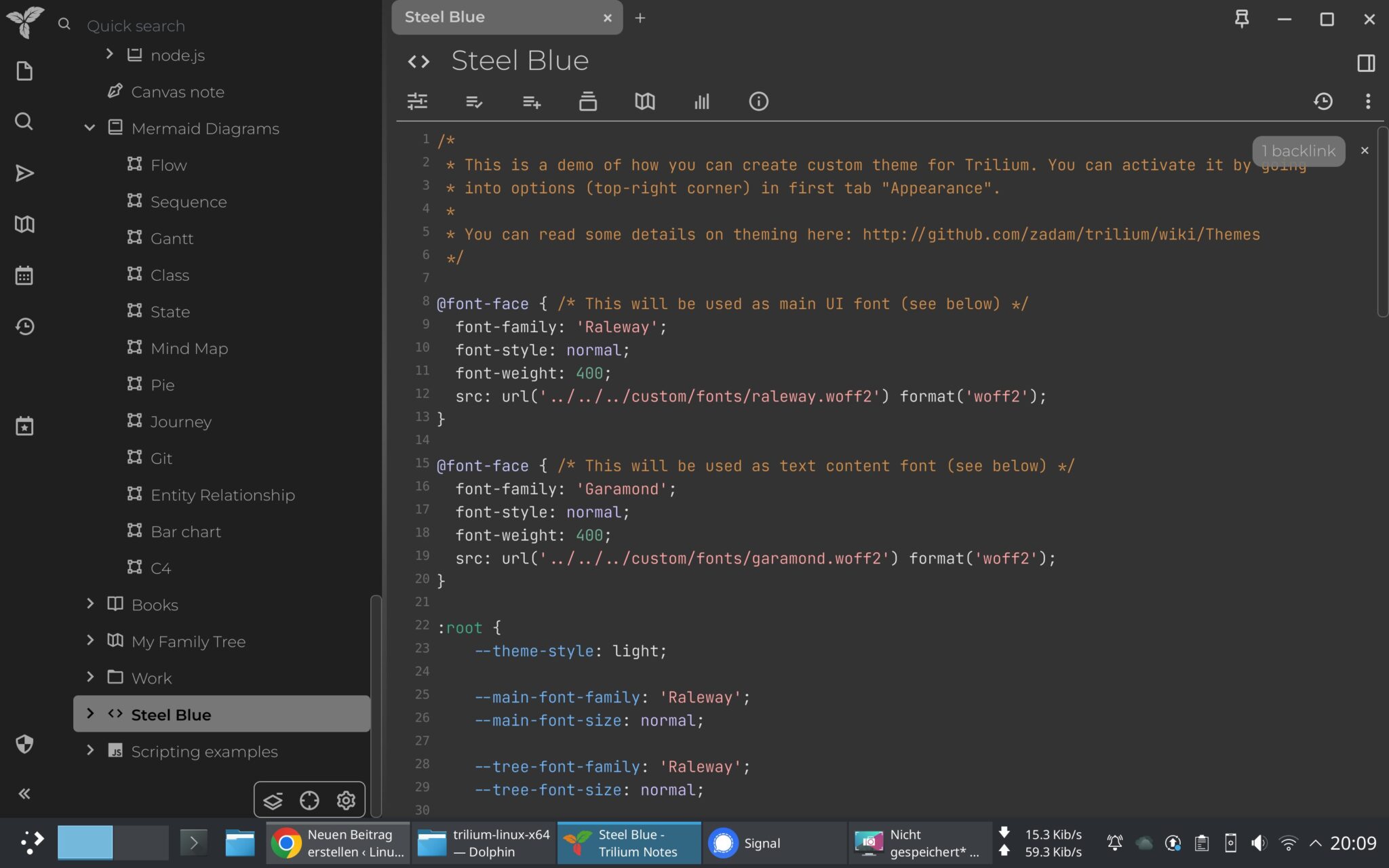Open today's journal starred calendar icon

(x=24, y=426)
